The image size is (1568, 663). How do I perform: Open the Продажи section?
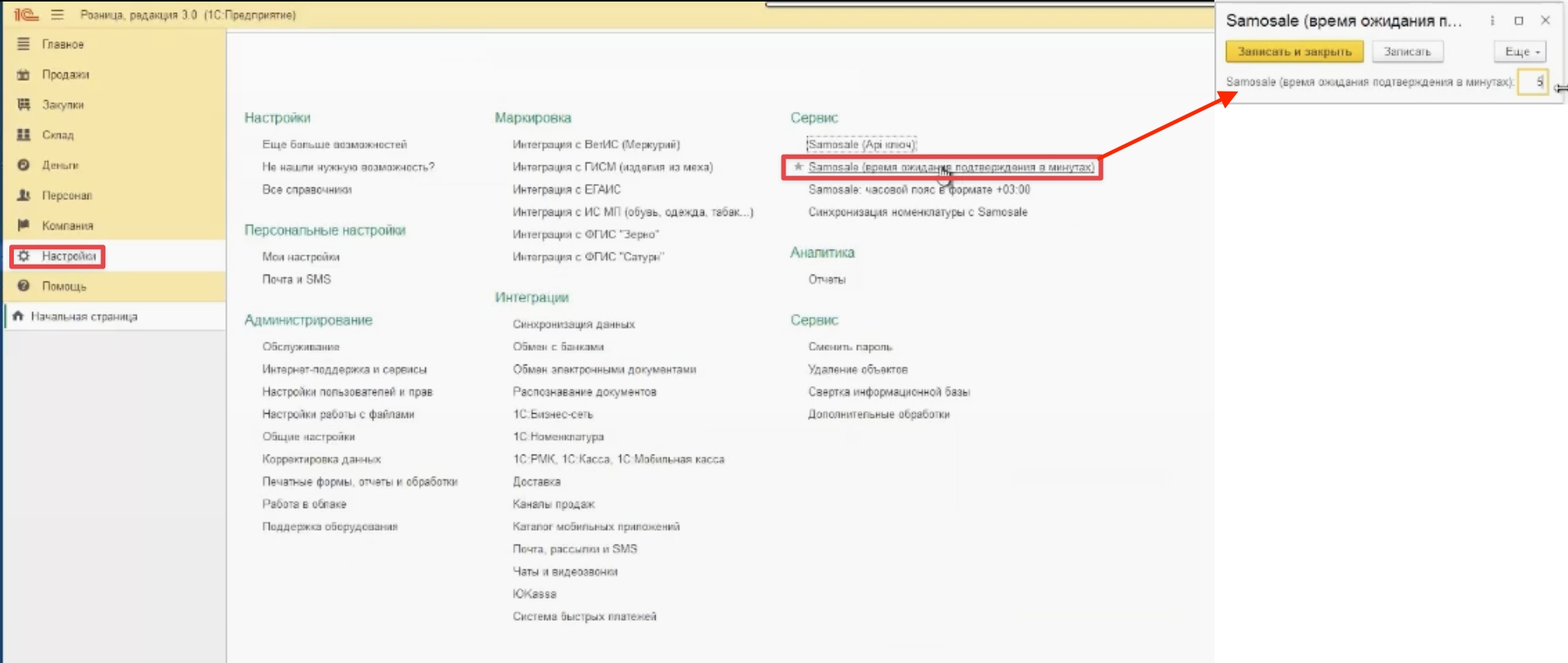click(65, 75)
